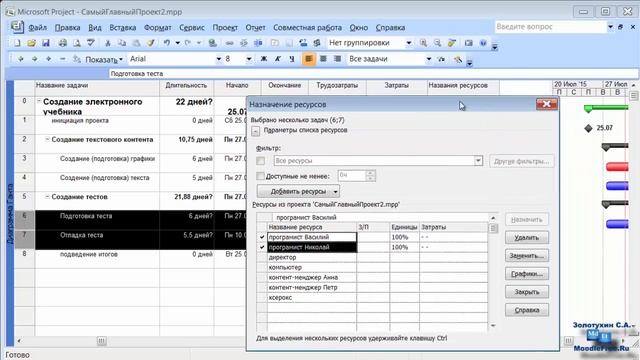Cut selection with scissors icon
Screen dimensions: 640x360
108,43
